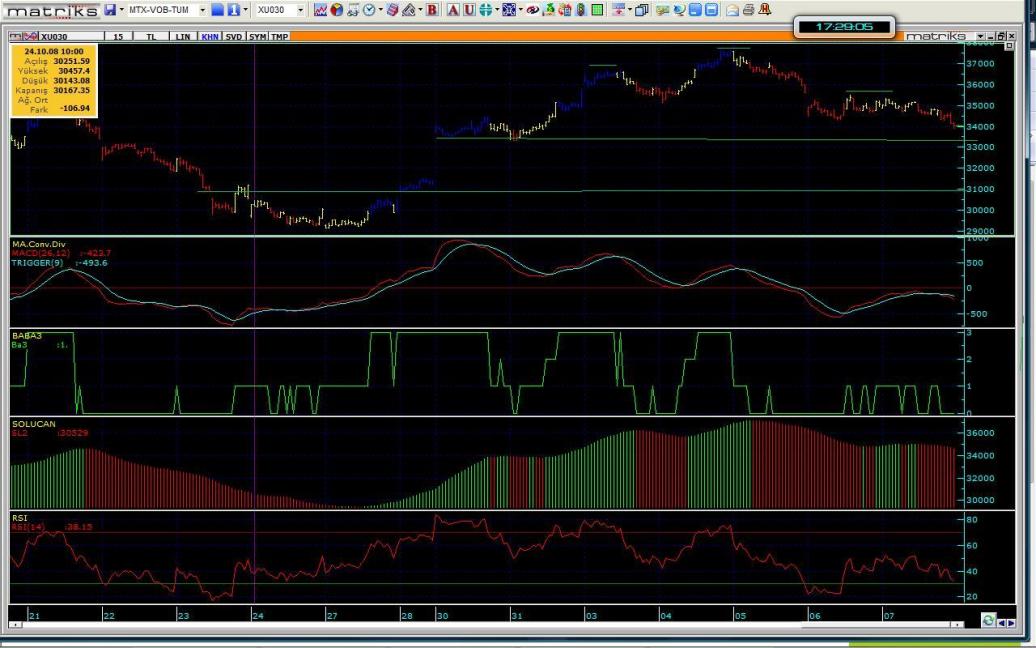Click the clock icon in toolbar

(x=368, y=10)
